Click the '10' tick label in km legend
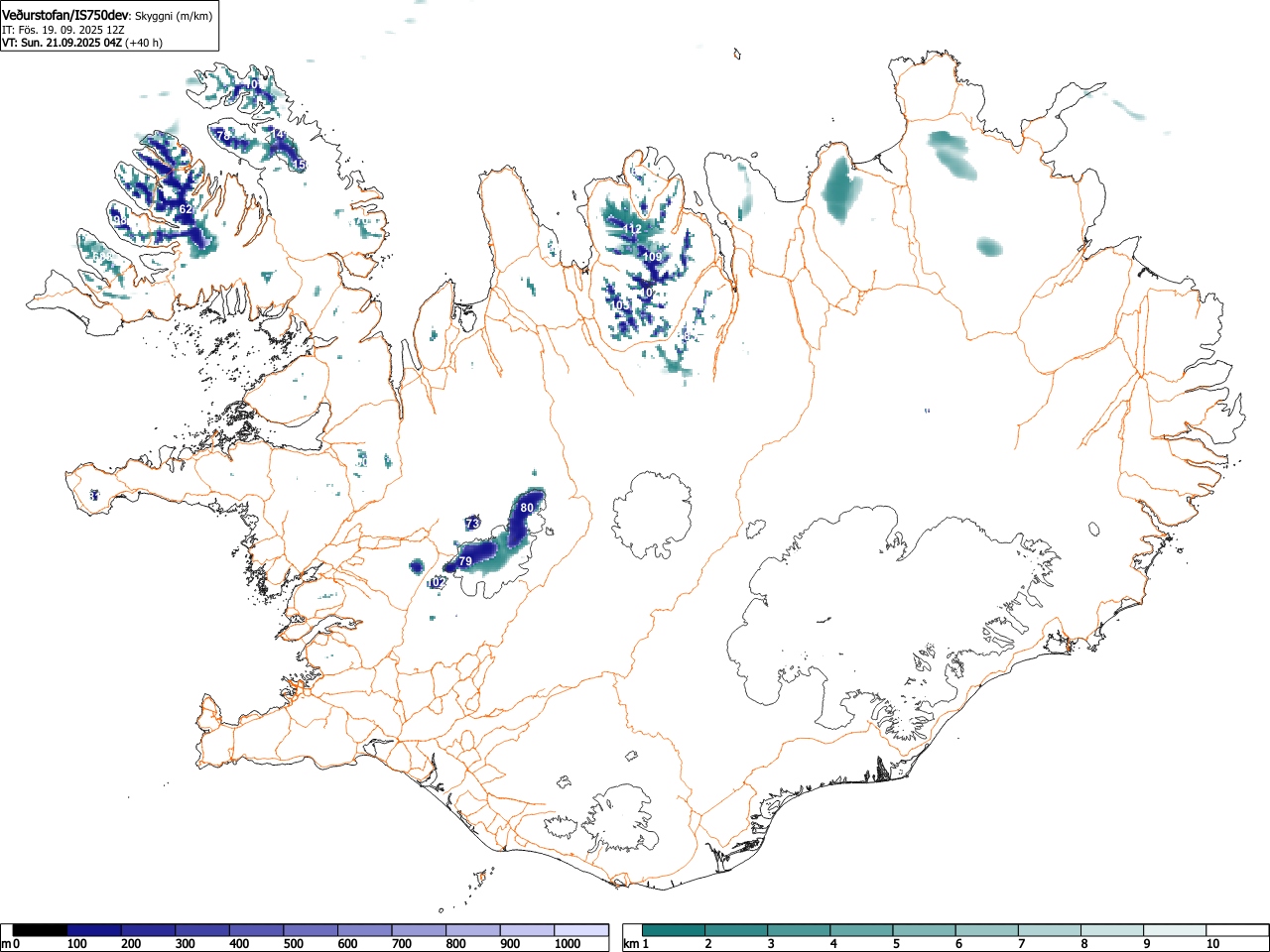Screen dimensions: 1270x952 [1212, 944]
